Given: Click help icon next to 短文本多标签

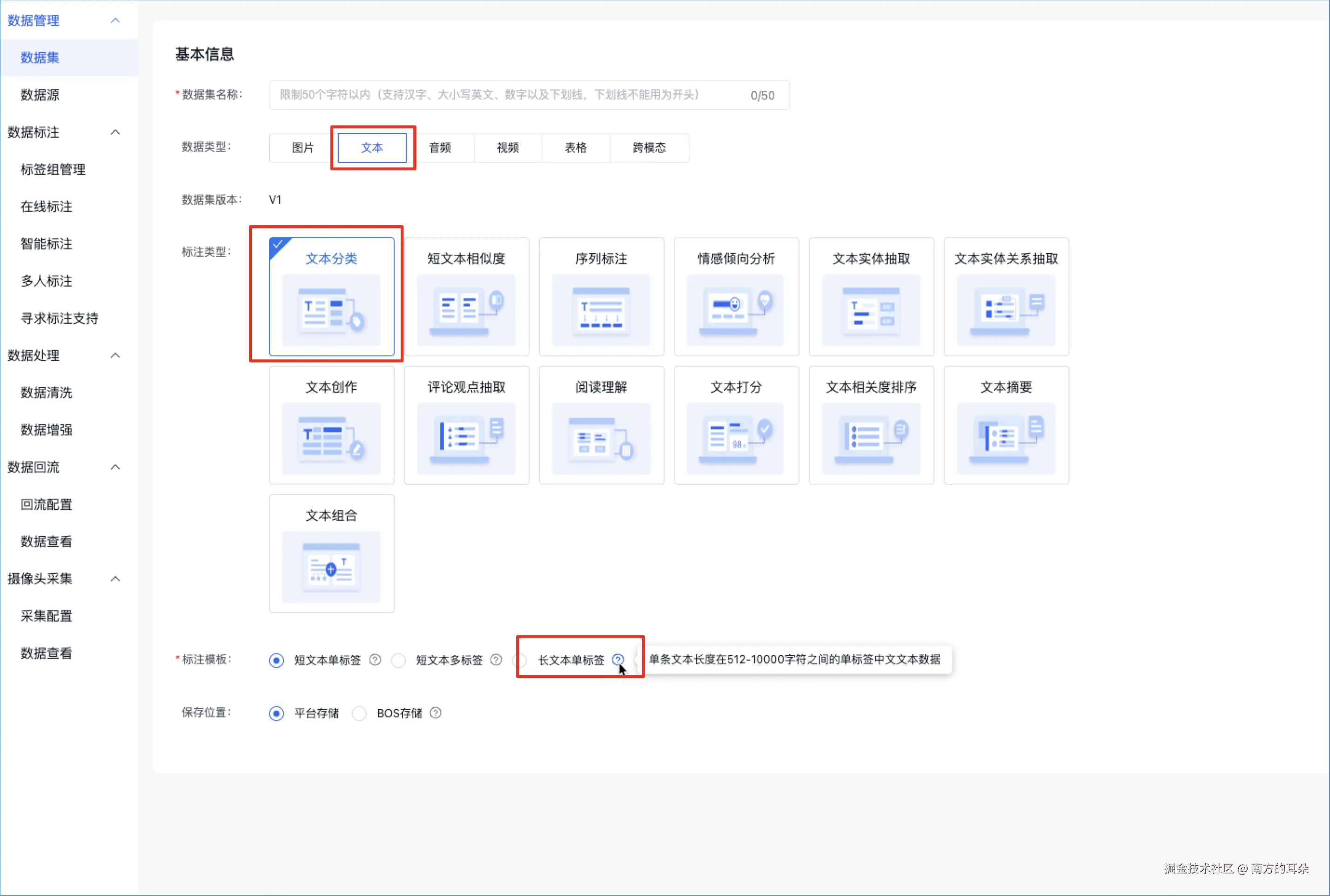Looking at the screenshot, I should point(496,660).
